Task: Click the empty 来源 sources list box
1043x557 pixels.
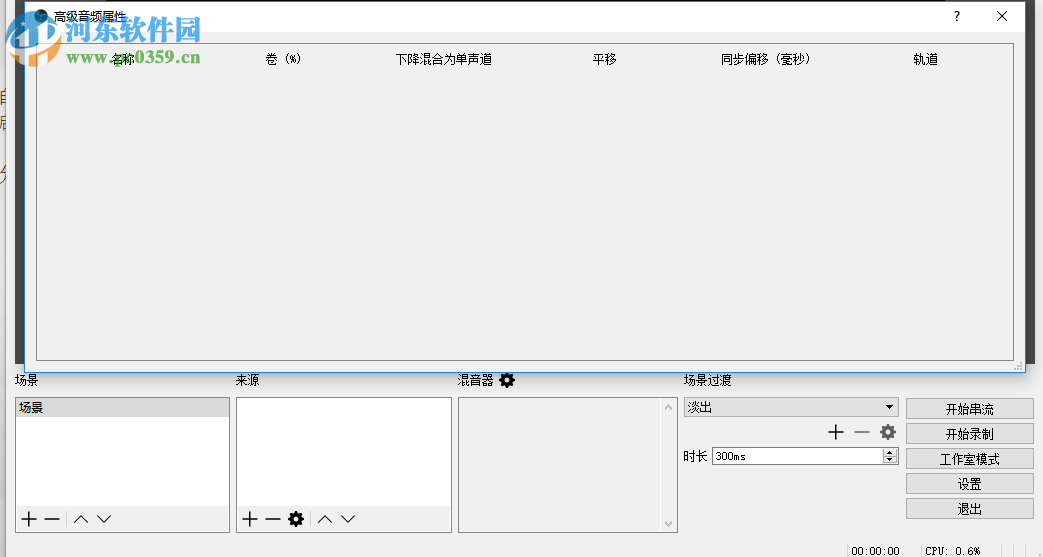Action: tap(344, 452)
